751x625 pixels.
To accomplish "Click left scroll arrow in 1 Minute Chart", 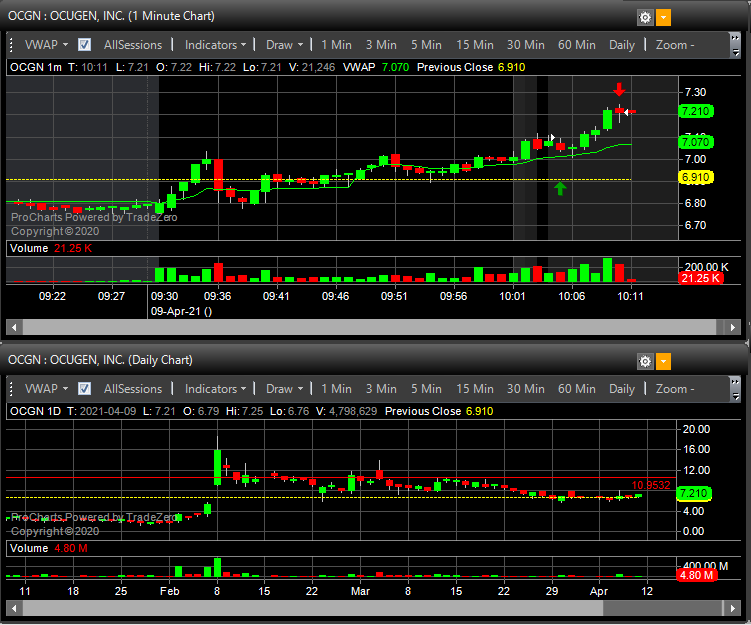I will [x=14, y=328].
